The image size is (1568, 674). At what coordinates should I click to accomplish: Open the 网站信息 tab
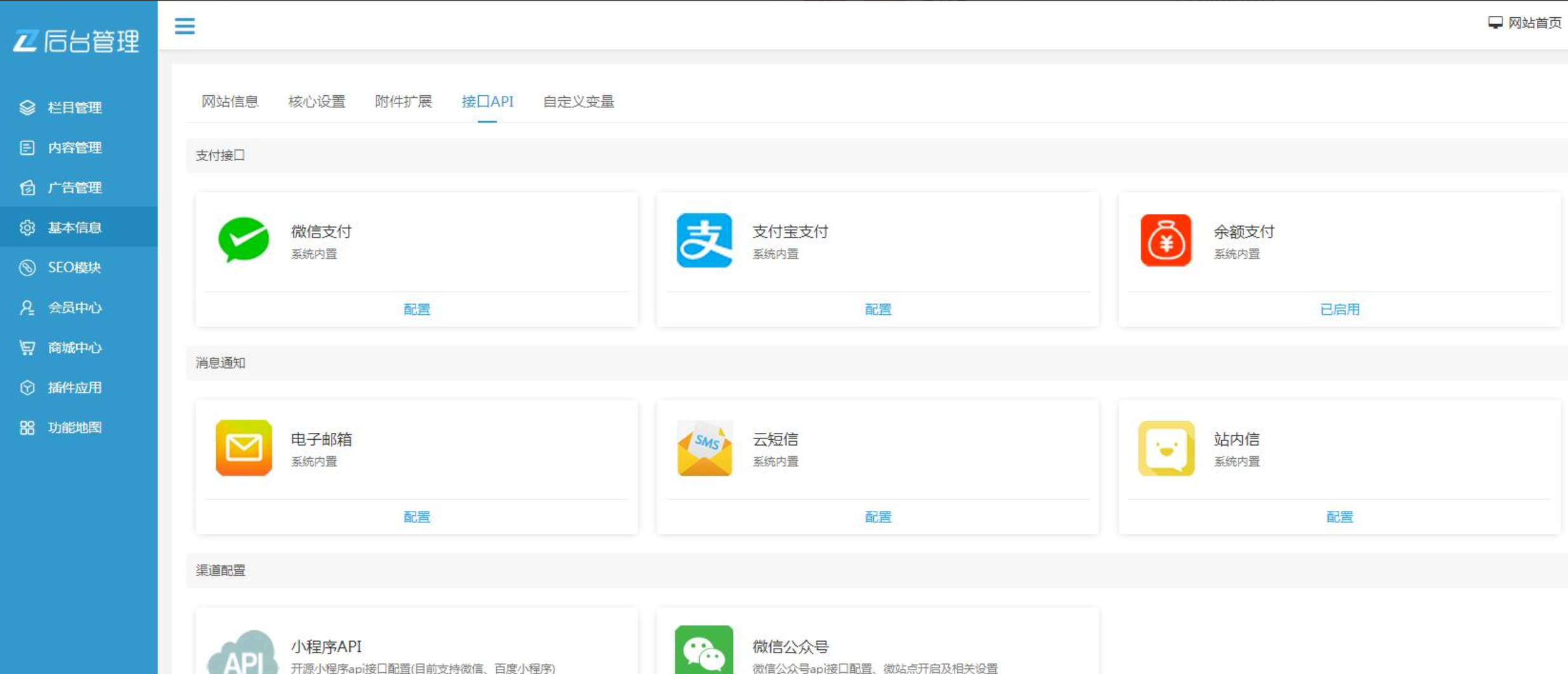(230, 102)
